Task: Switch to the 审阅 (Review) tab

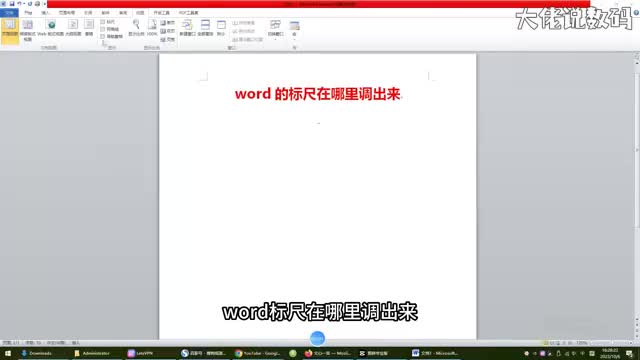Action: [x=123, y=13]
